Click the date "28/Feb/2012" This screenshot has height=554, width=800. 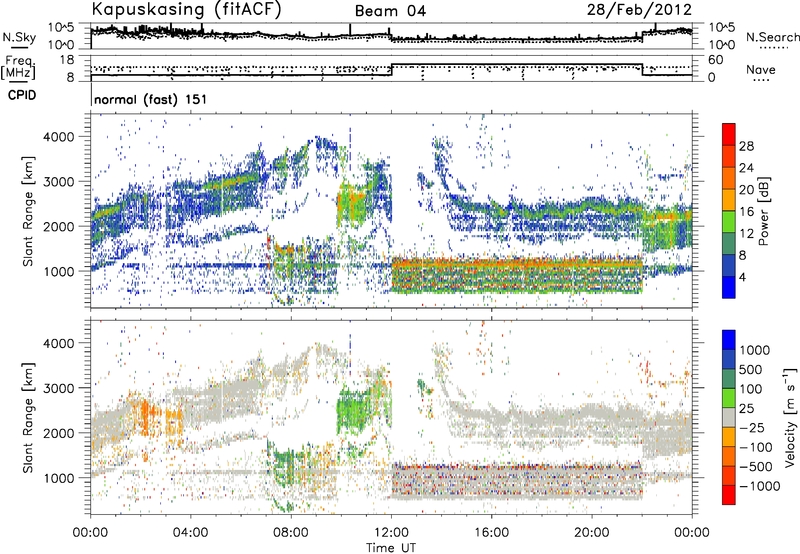pyautogui.click(x=639, y=9)
